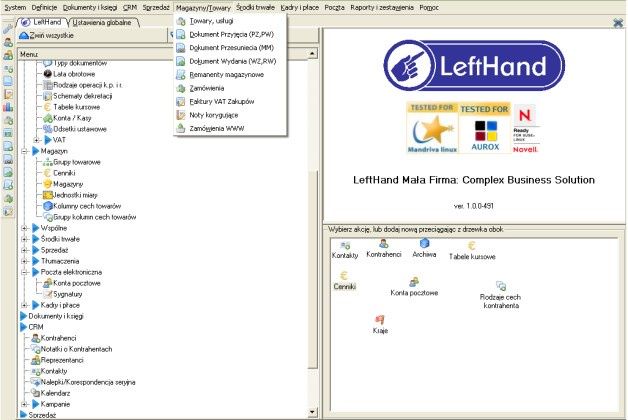The image size is (628, 420).
Task: Select Magazyny in the tree
Action: [68, 184]
